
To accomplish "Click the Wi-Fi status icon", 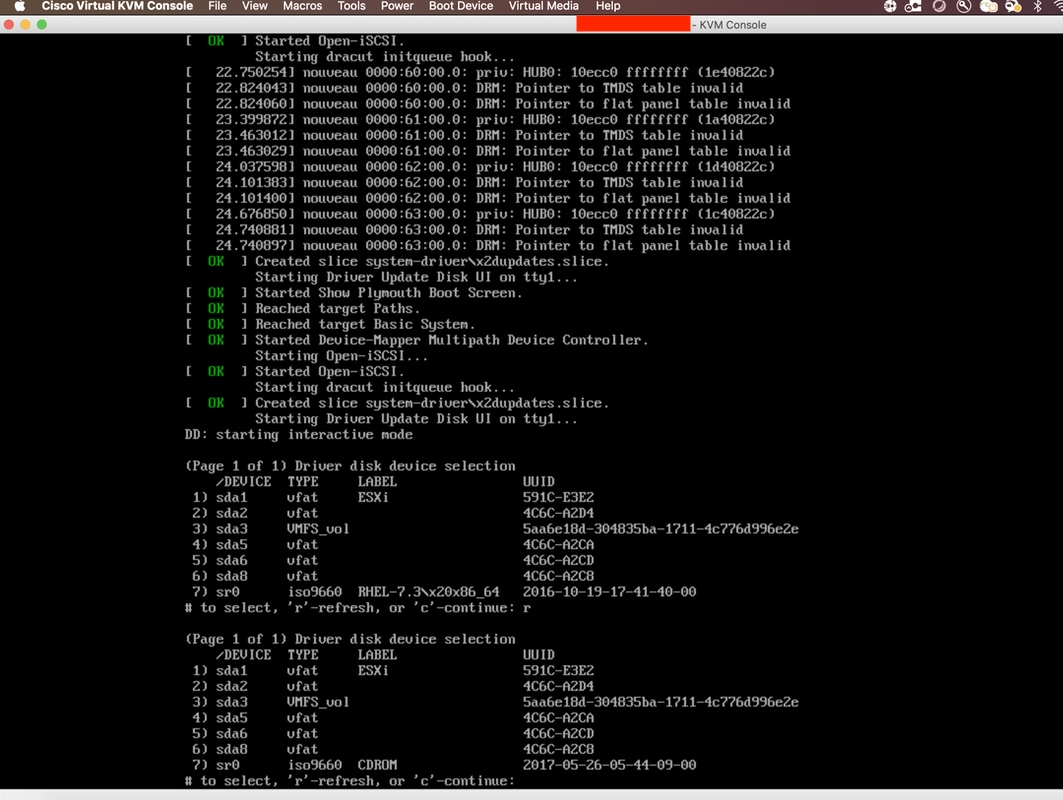I will click(1058, 6).
